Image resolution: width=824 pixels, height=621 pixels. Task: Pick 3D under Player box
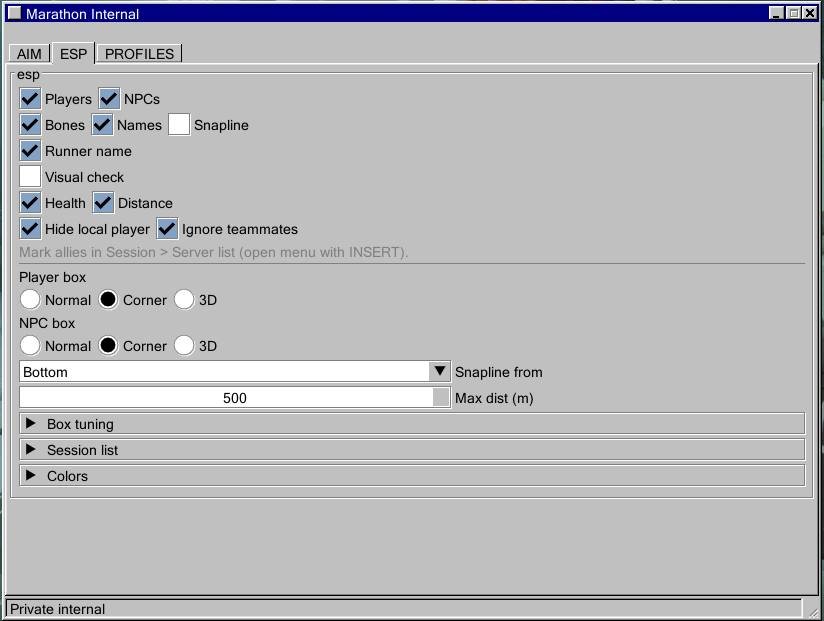pyautogui.click(x=184, y=299)
